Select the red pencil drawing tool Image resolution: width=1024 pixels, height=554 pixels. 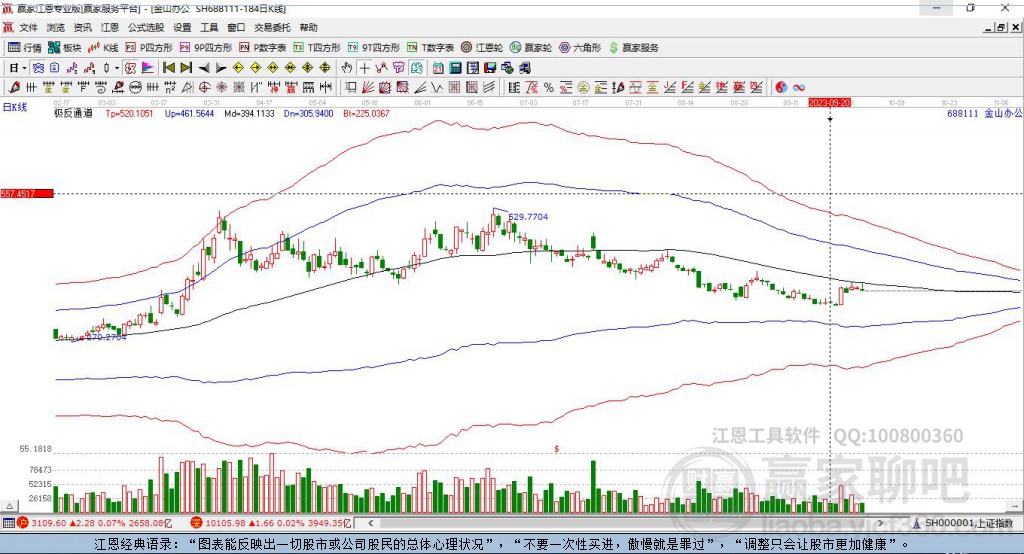(x=14, y=88)
